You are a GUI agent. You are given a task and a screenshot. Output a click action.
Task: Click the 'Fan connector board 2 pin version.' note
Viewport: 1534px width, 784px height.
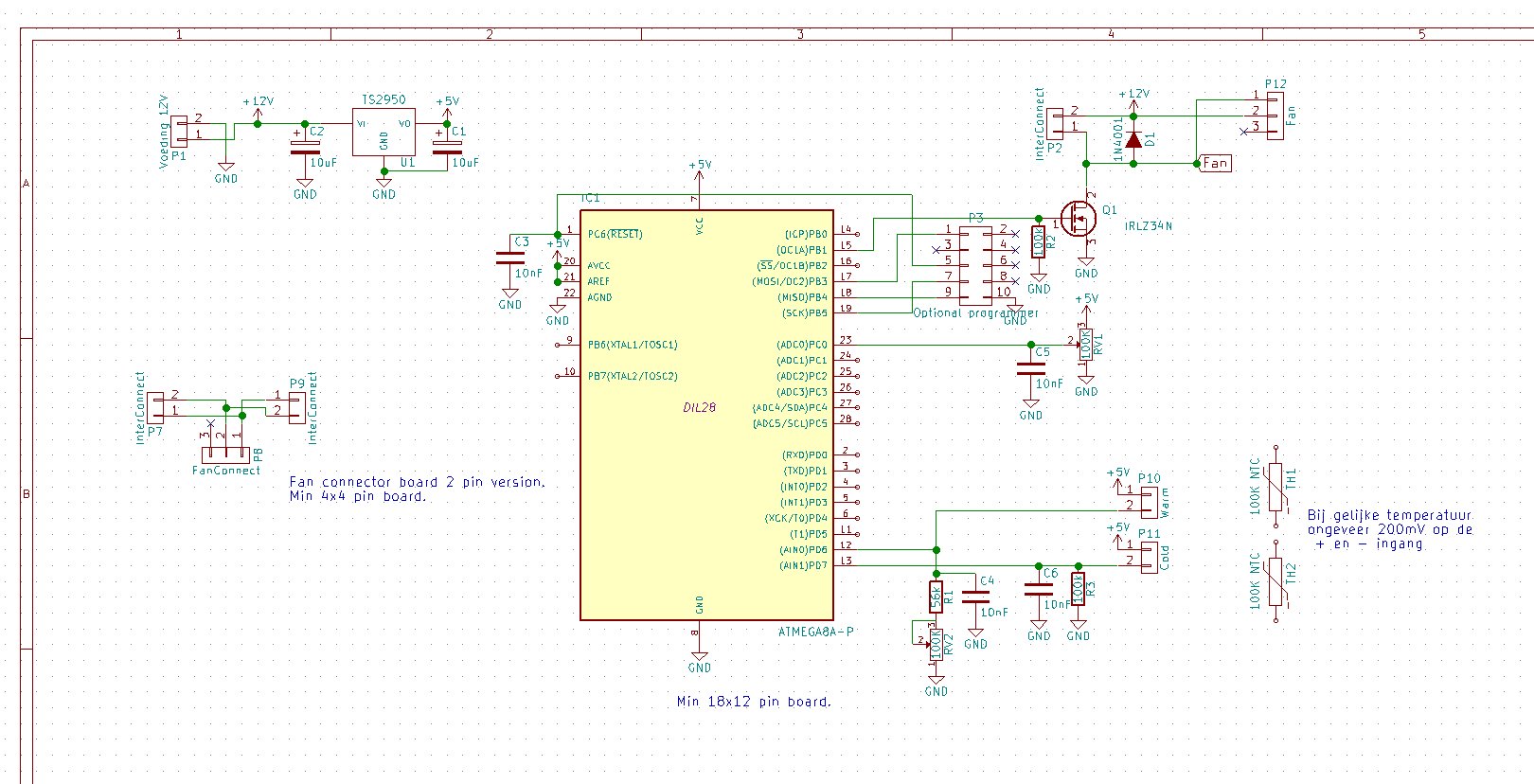point(418,481)
